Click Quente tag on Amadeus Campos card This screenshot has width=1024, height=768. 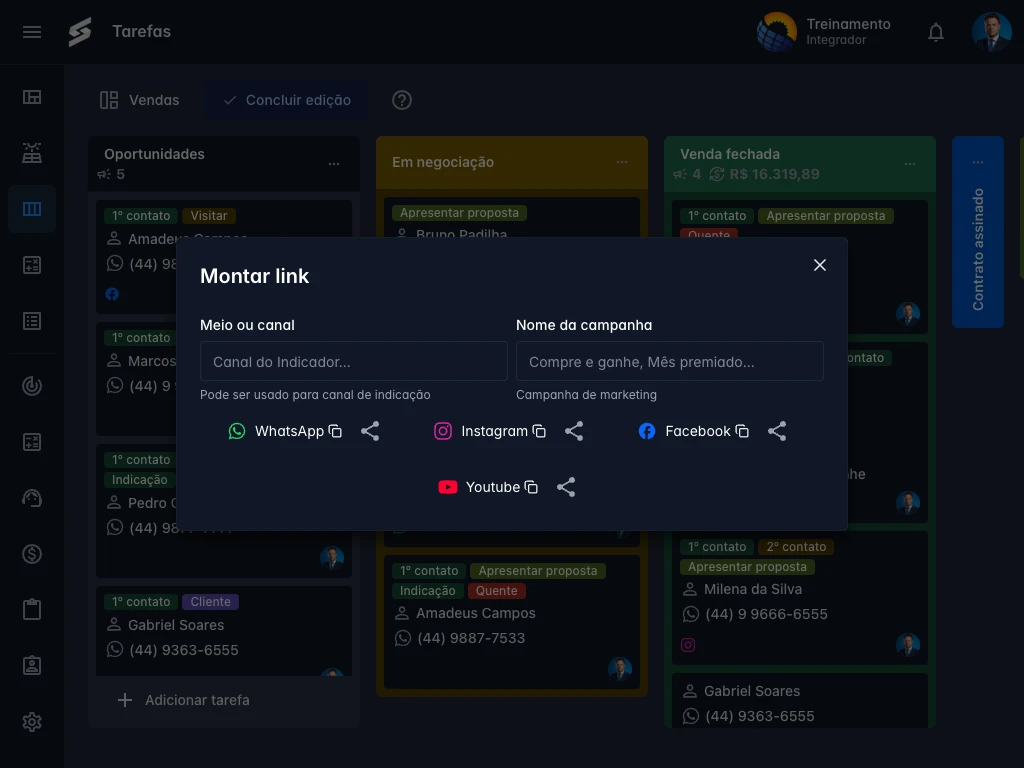click(x=496, y=590)
